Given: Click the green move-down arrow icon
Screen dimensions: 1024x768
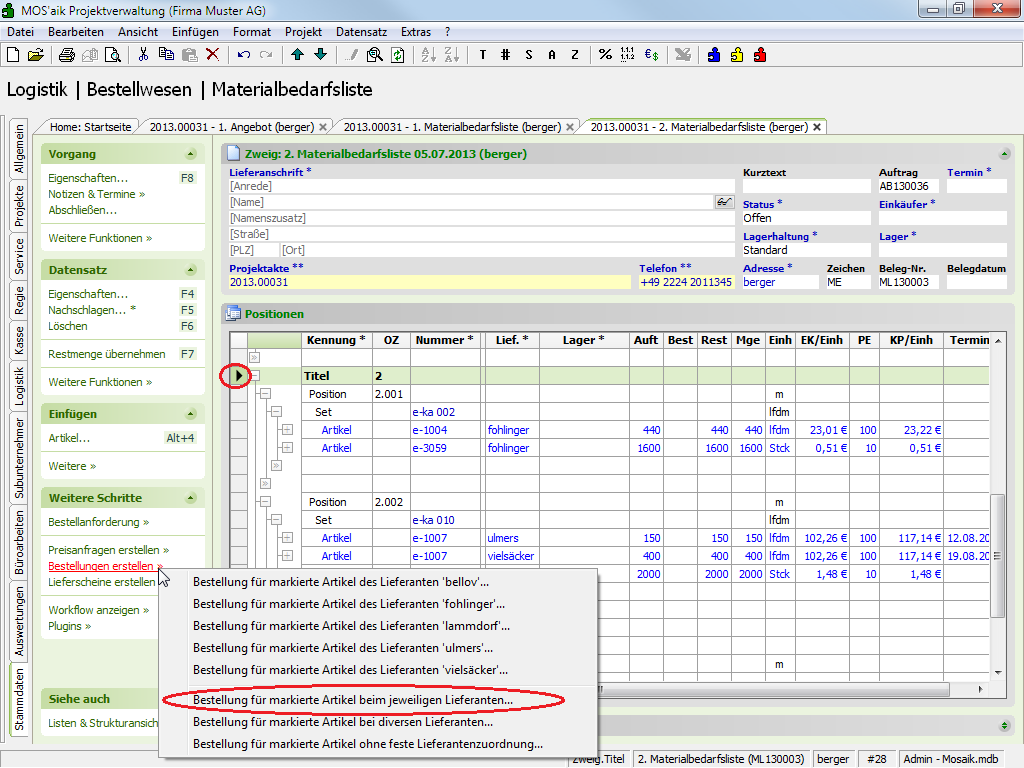Looking at the screenshot, I should click(x=321, y=55).
